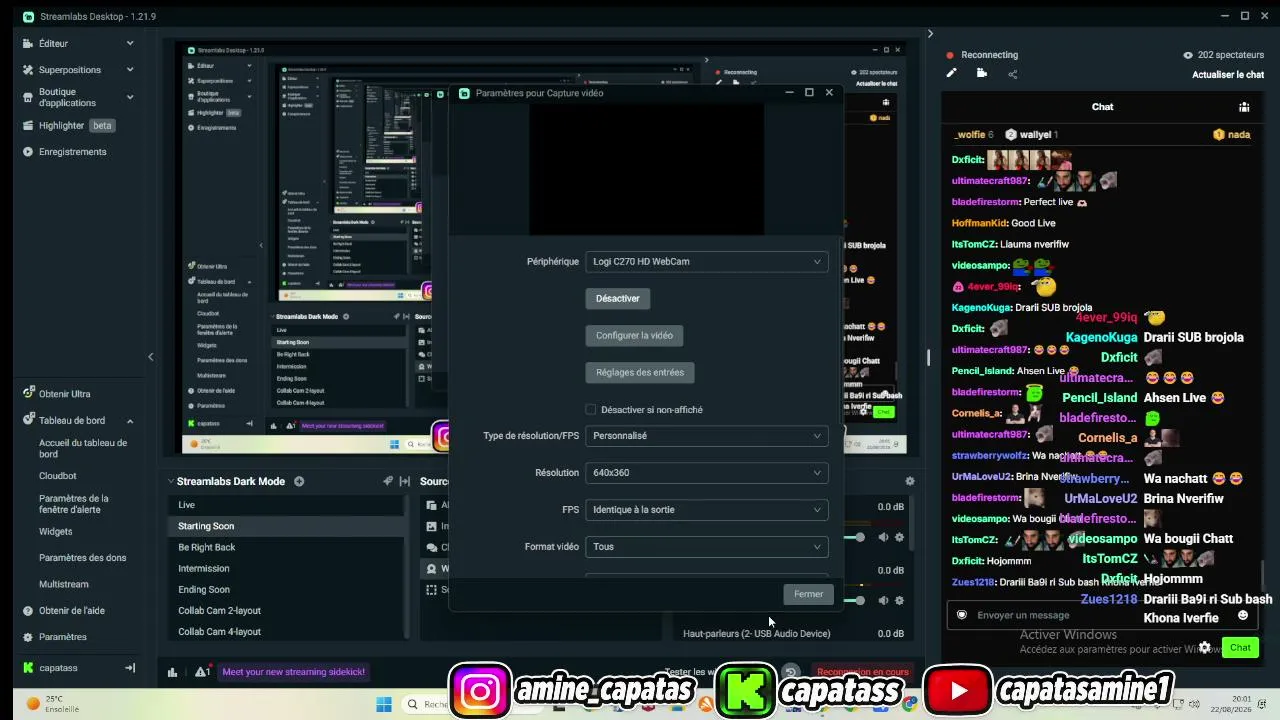1280x720 pixels.
Task: Adjust the second mixer volume slider
Action: (859, 600)
